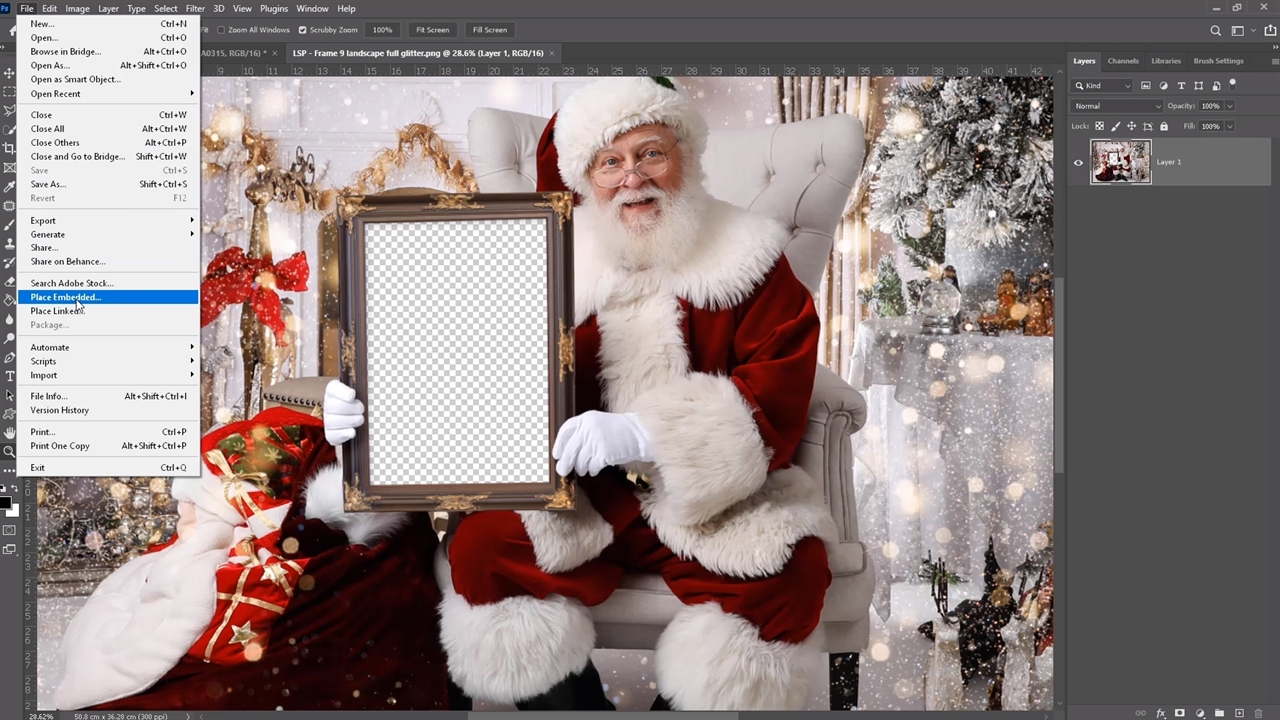Enable the Zoom All Windows checkbox
The image size is (1280, 720).
[x=221, y=30]
